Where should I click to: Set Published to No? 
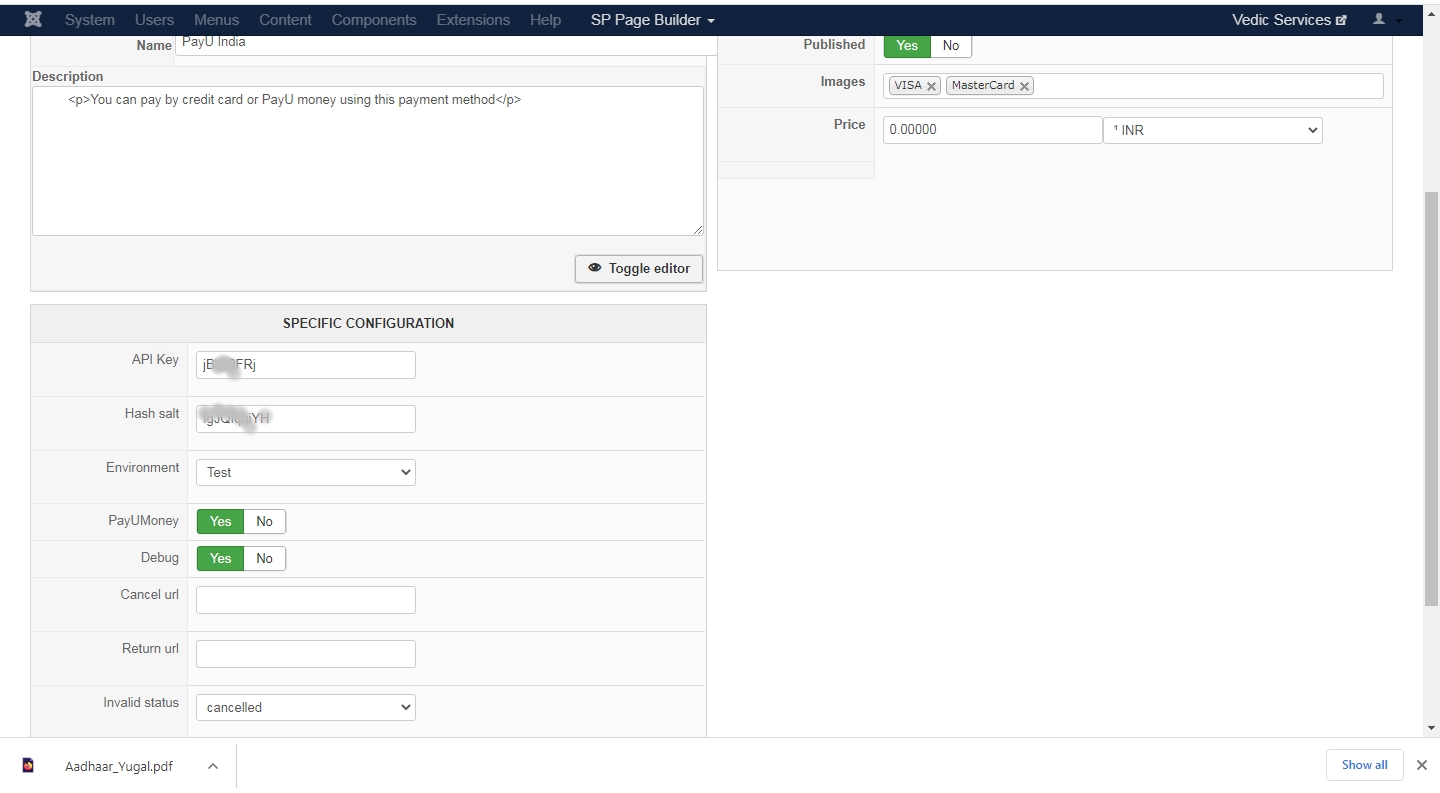951,45
